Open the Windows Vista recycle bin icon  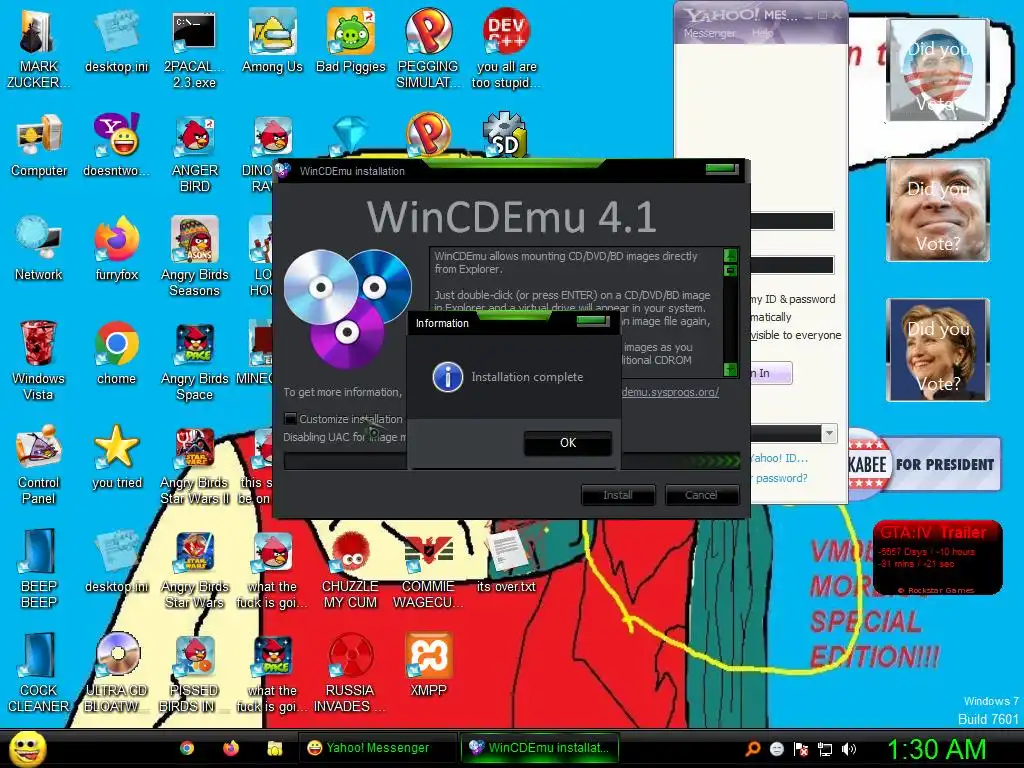click(x=39, y=360)
